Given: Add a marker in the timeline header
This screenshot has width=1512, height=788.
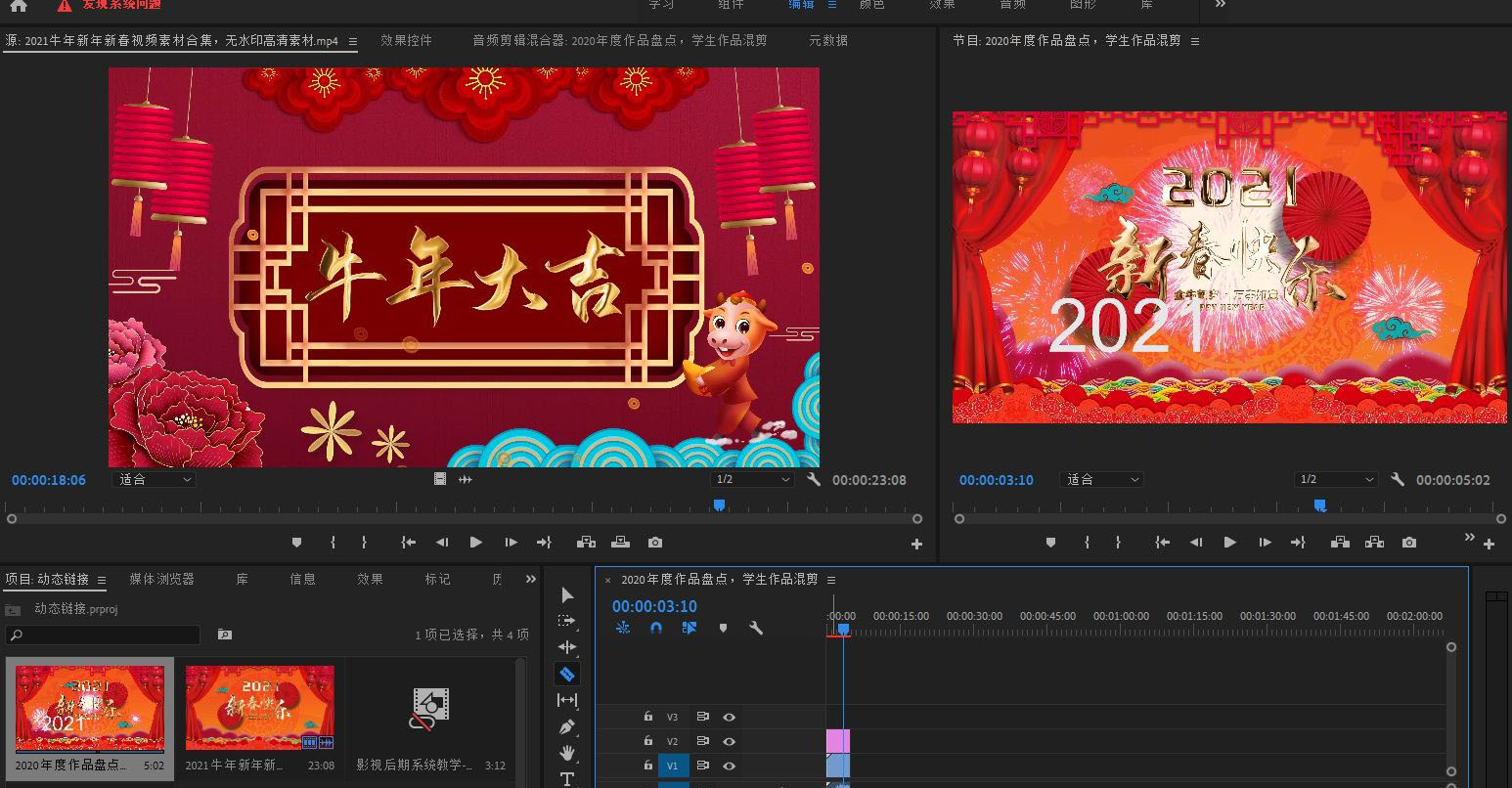Looking at the screenshot, I should click(723, 628).
